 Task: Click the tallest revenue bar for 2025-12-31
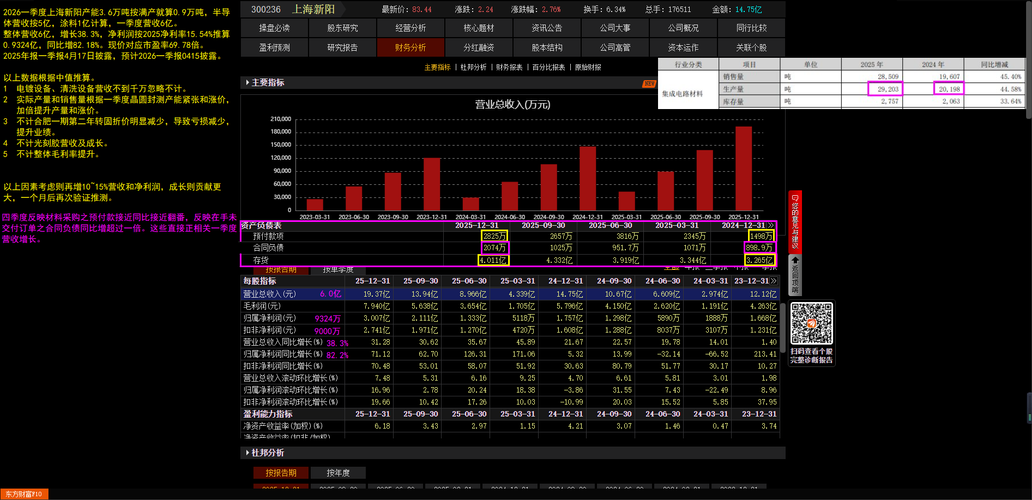(743, 168)
